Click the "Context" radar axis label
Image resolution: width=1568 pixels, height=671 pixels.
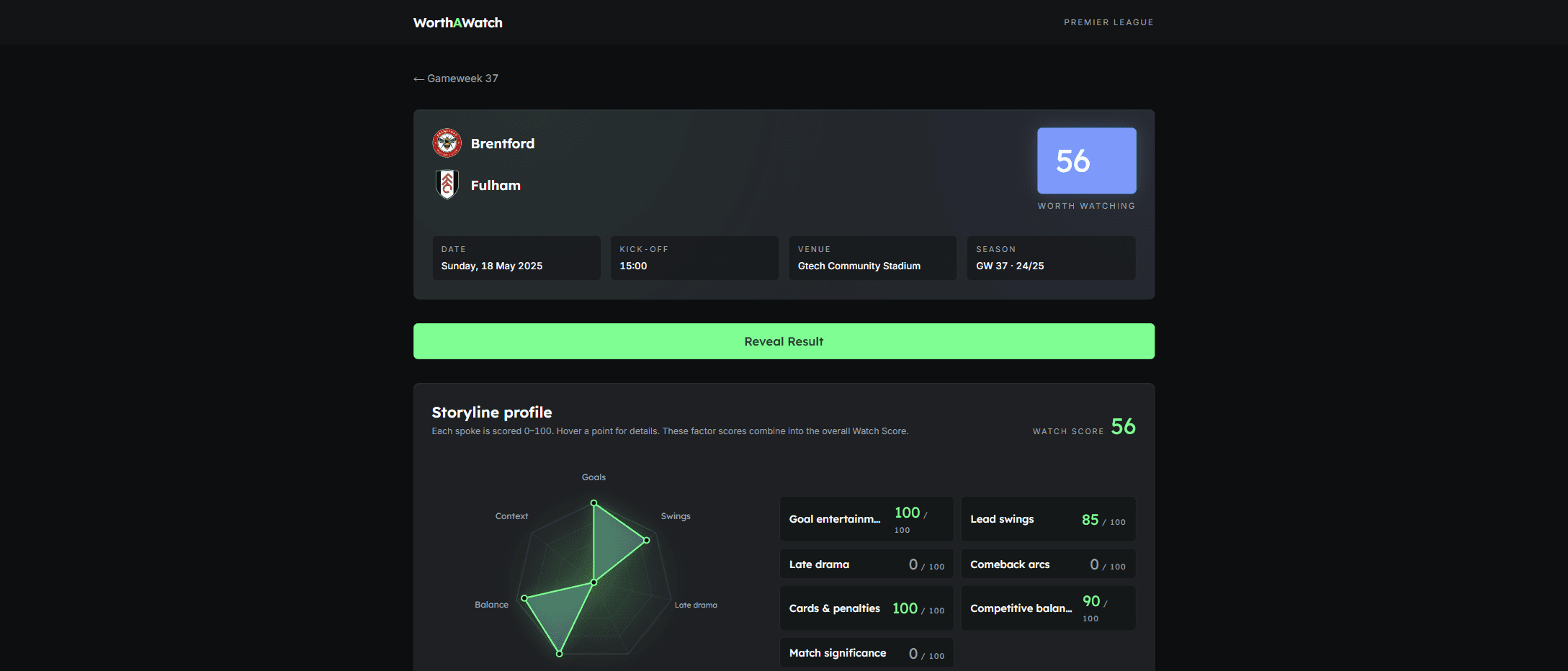coord(511,516)
